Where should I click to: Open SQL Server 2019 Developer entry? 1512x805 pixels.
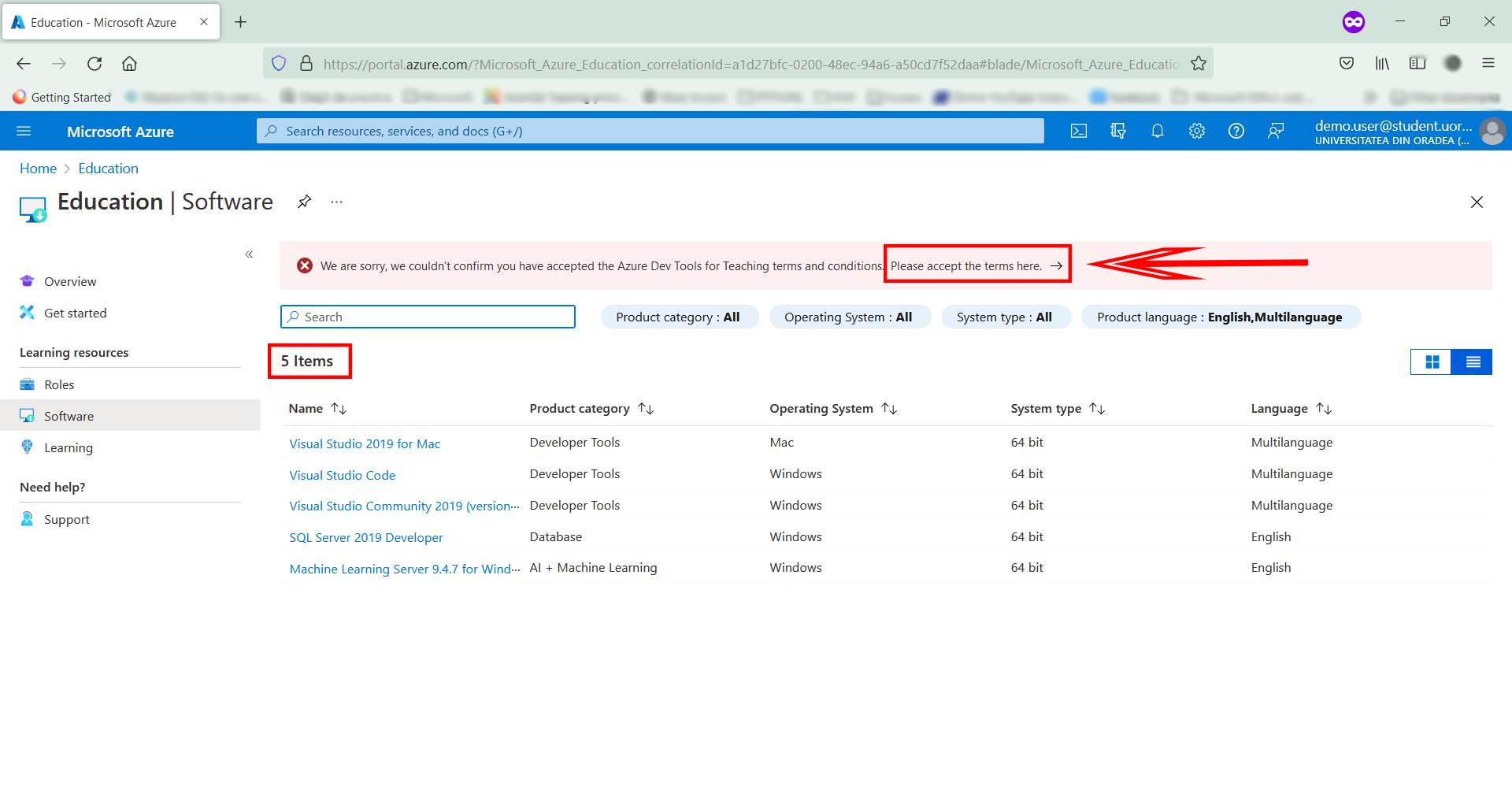[x=366, y=537]
